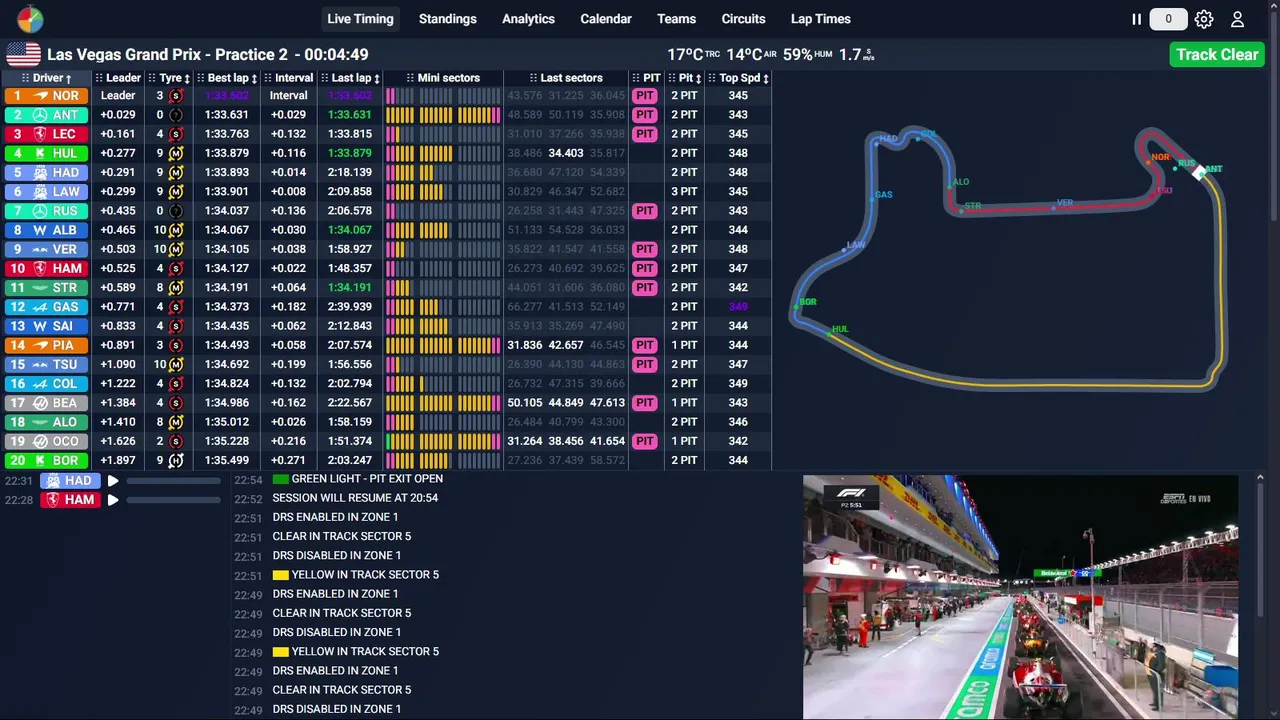Click the 59% humidity reading
Image resolution: width=1280 pixels, height=720 pixels.
807,54
